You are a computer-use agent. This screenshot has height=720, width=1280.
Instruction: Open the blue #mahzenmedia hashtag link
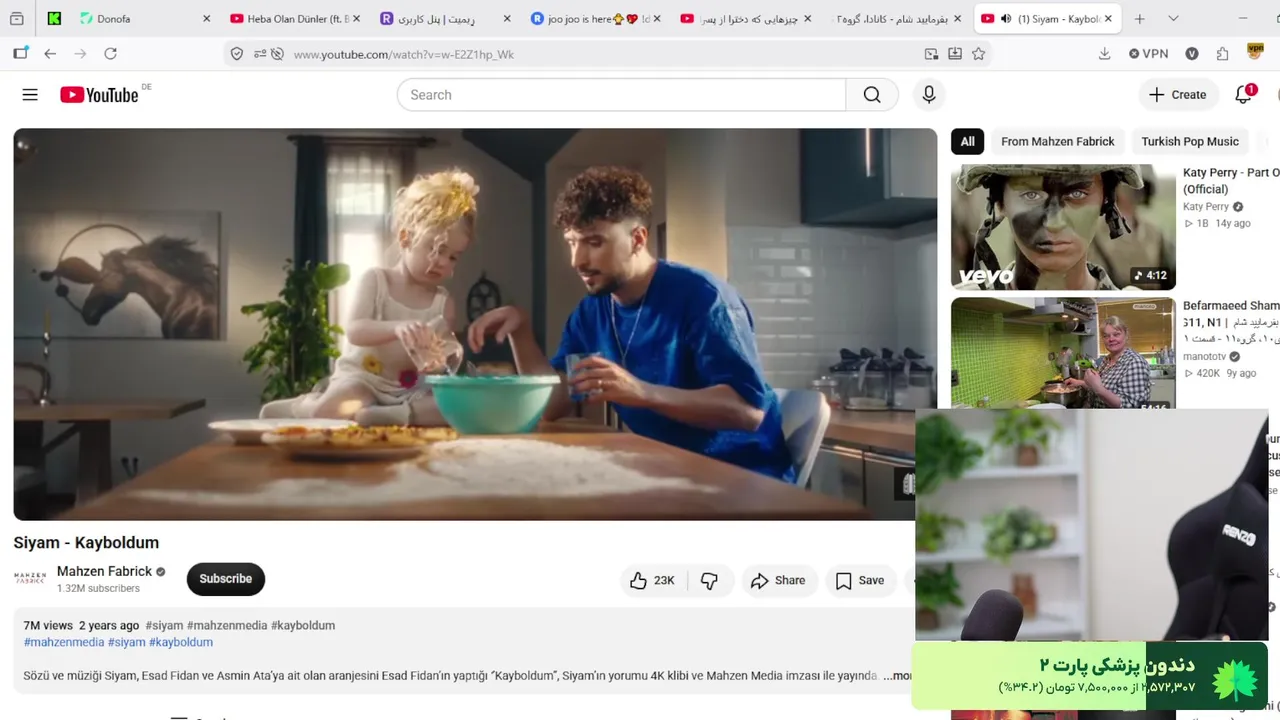pos(64,642)
